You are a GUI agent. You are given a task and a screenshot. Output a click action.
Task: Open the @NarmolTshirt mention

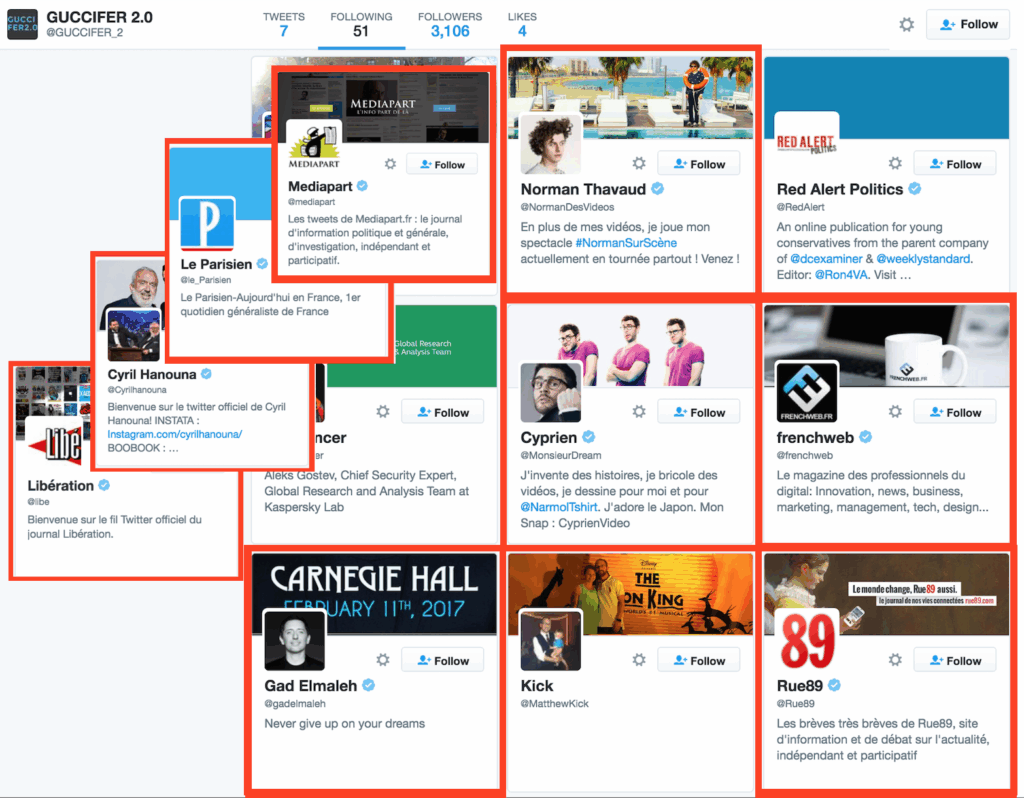[x=559, y=507]
